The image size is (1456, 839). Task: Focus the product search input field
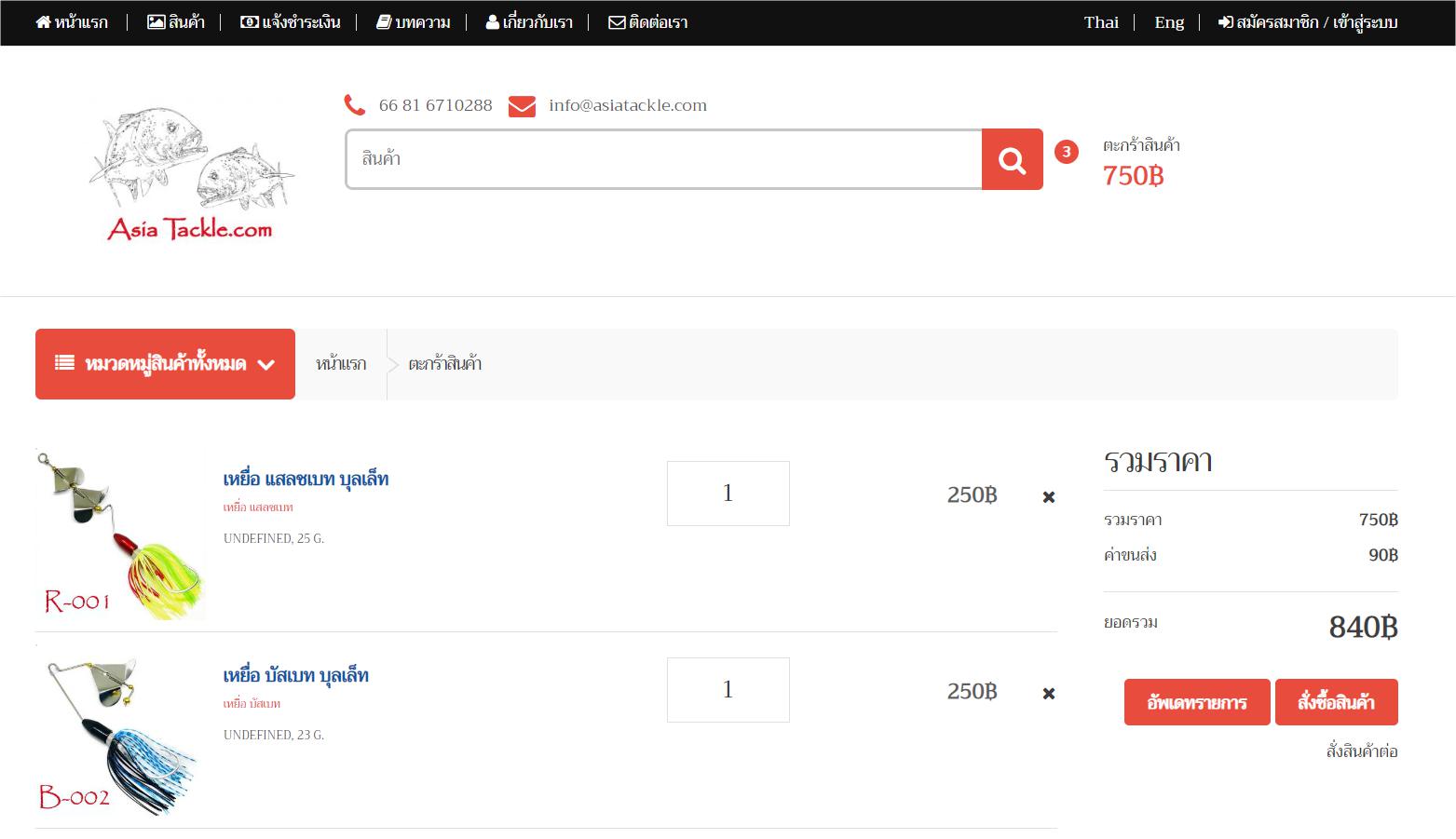click(x=663, y=159)
